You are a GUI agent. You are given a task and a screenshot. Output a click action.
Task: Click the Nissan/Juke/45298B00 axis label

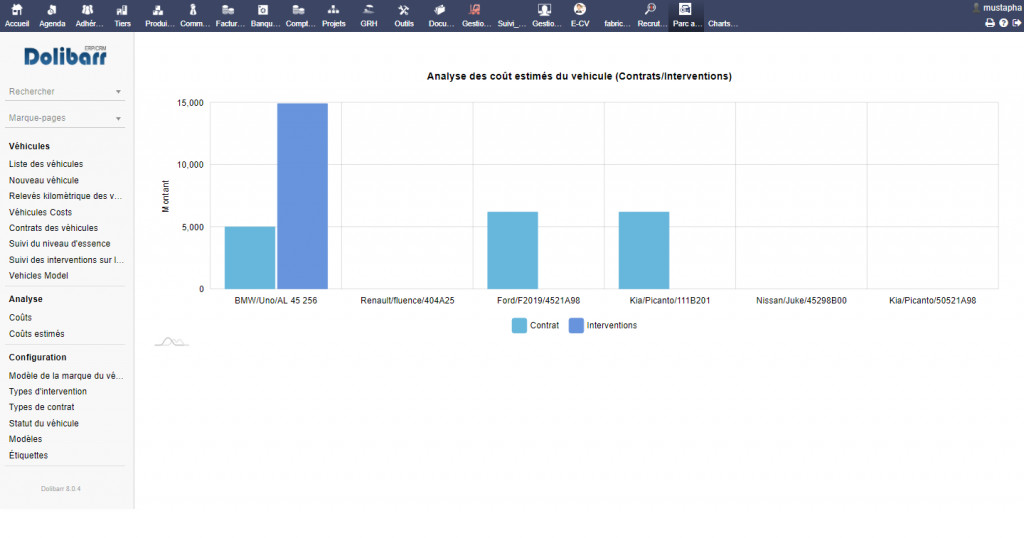pyautogui.click(x=801, y=300)
